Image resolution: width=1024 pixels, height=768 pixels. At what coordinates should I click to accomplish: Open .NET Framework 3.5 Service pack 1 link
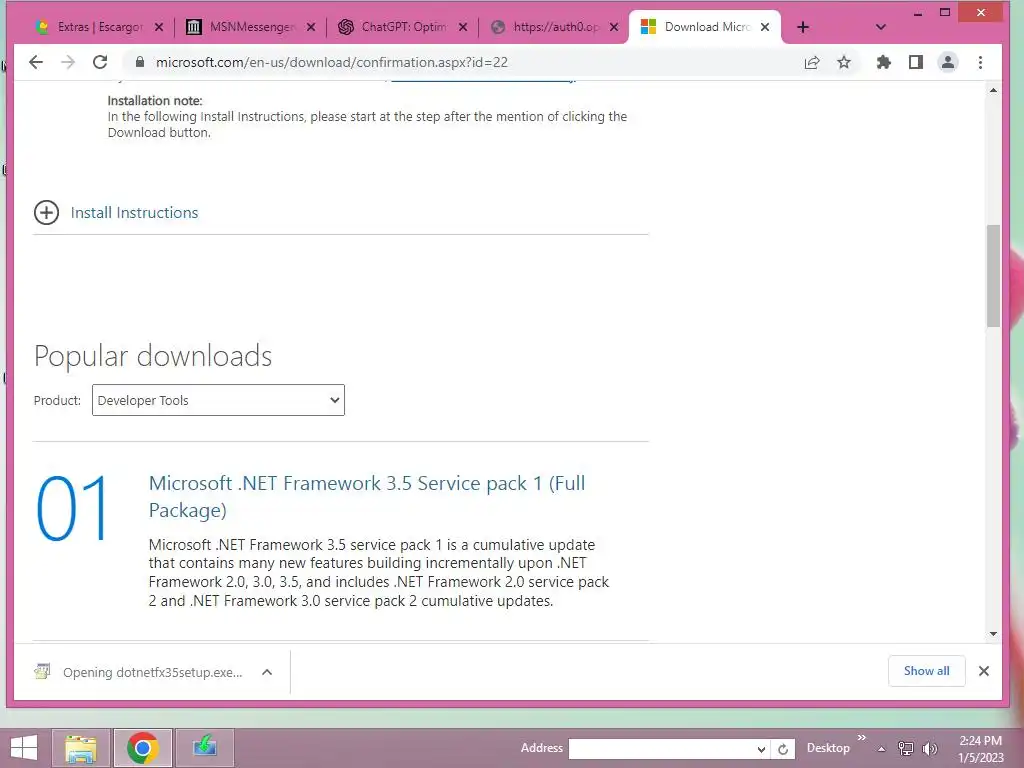[x=367, y=496]
